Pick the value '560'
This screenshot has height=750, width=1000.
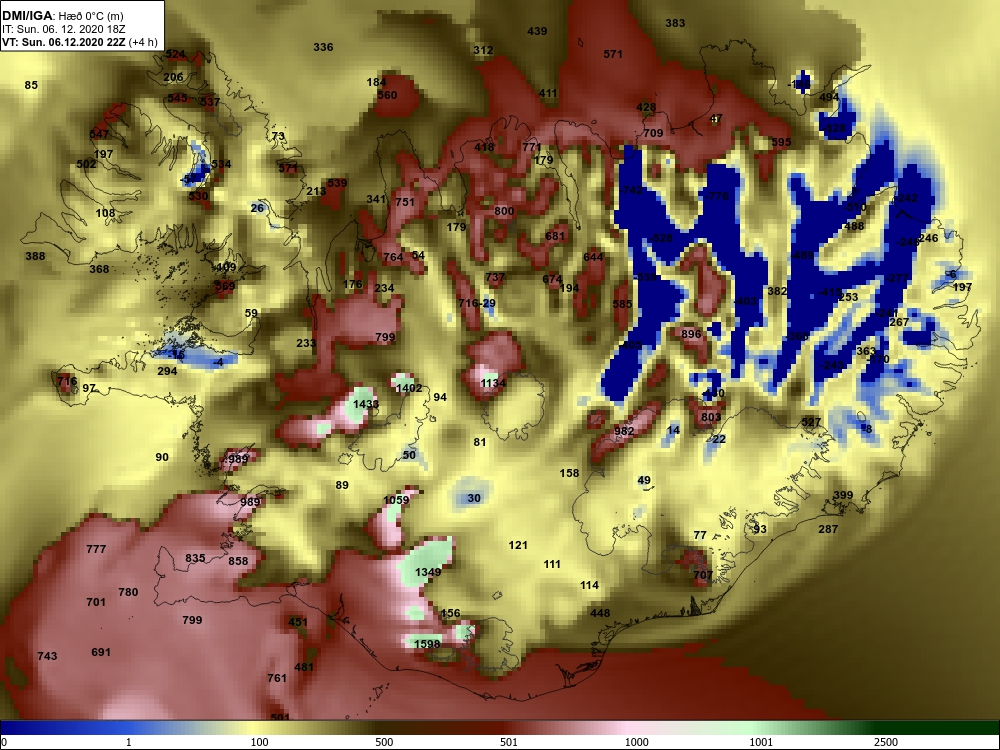pyautogui.click(x=387, y=96)
